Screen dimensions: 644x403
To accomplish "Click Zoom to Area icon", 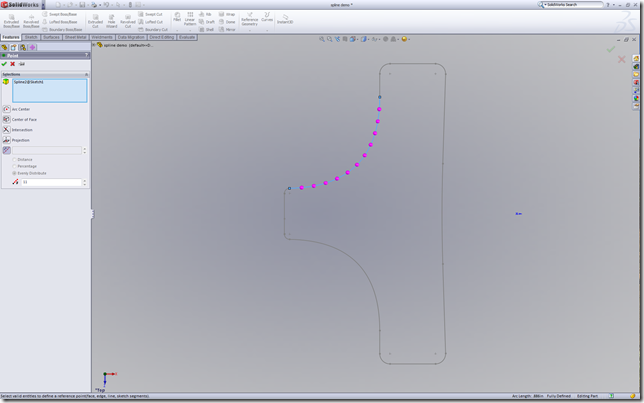I will coord(329,39).
